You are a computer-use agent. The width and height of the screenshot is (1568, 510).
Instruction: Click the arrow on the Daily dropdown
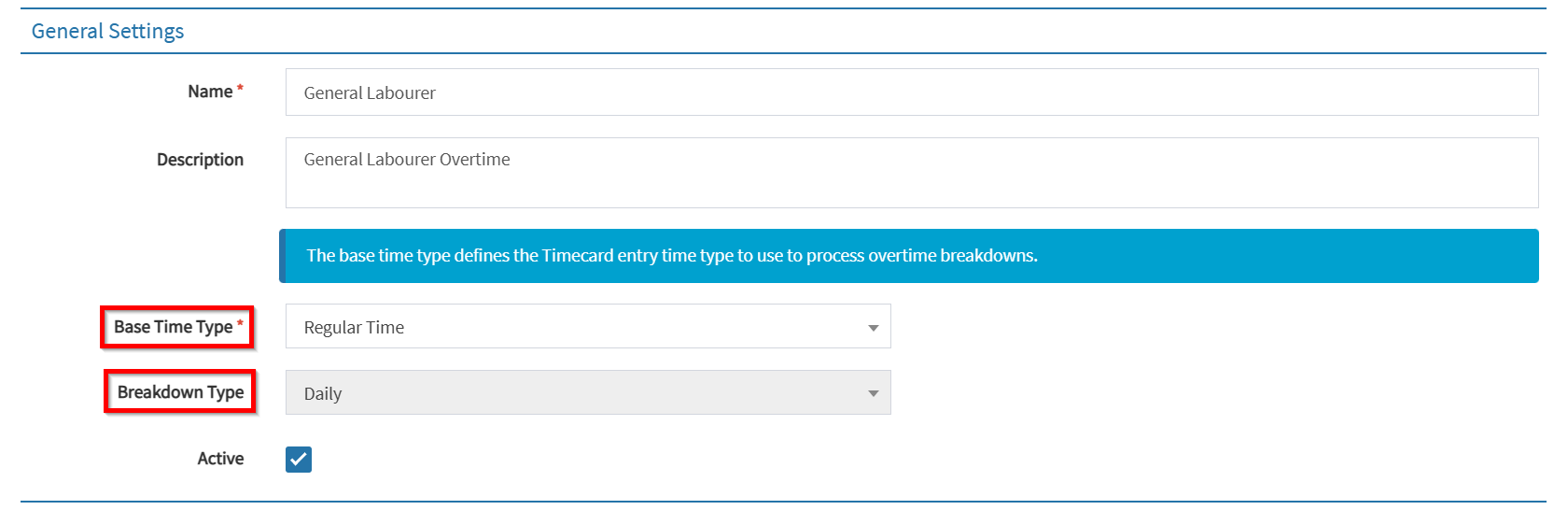873,394
